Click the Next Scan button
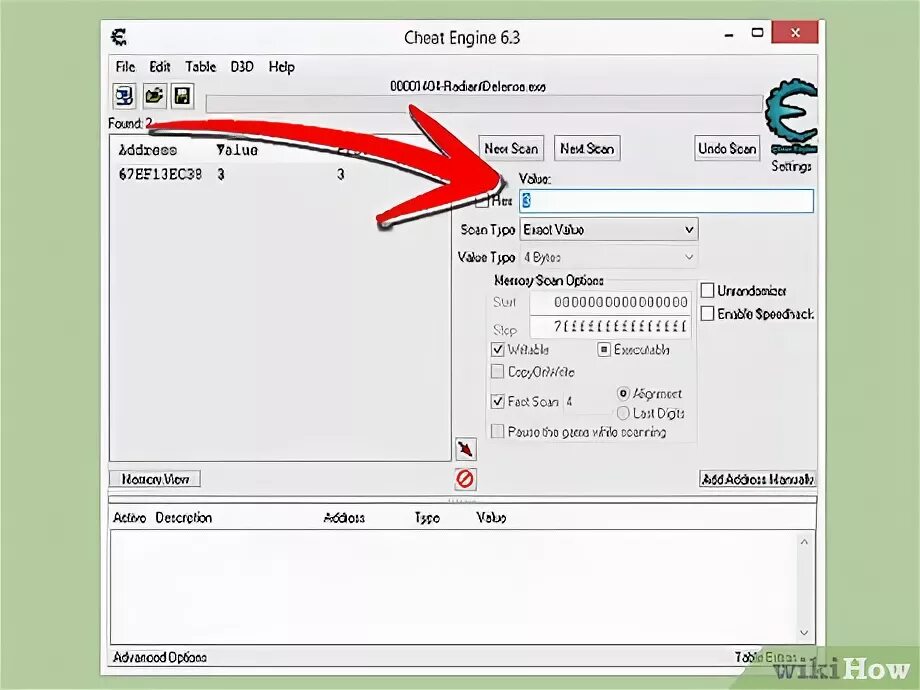Image resolution: width=920 pixels, height=690 pixels. (587, 148)
